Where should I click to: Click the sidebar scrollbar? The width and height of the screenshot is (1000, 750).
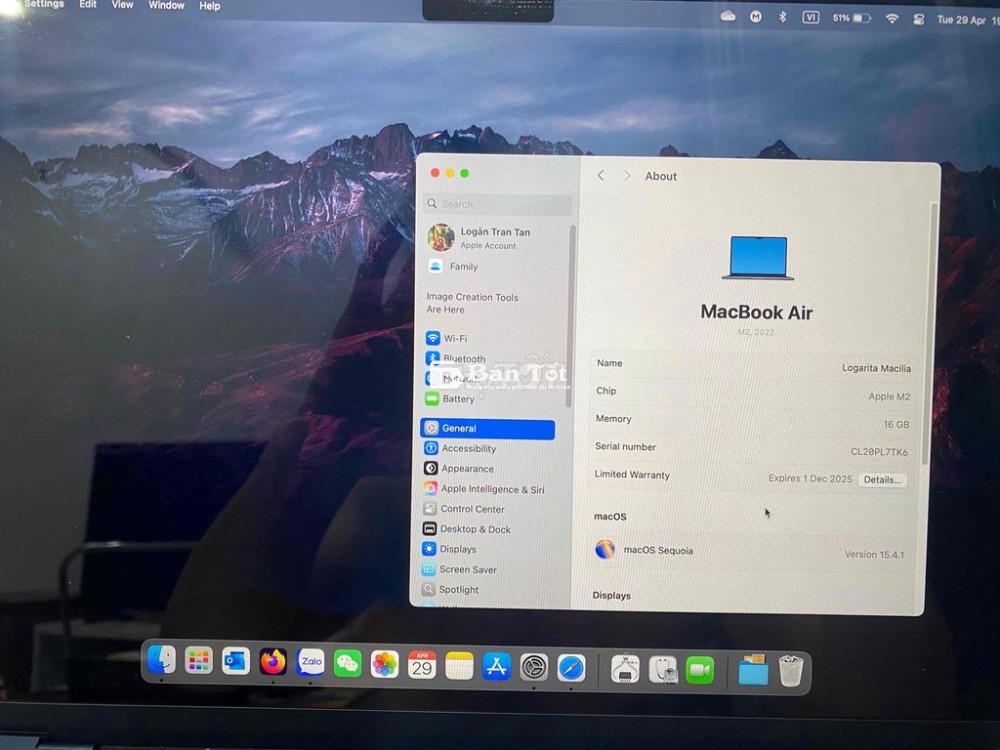coord(570,316)
